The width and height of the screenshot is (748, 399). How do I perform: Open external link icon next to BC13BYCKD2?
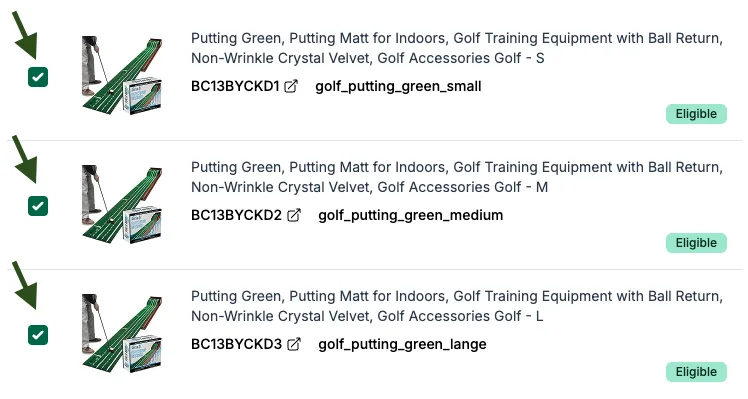294,215
